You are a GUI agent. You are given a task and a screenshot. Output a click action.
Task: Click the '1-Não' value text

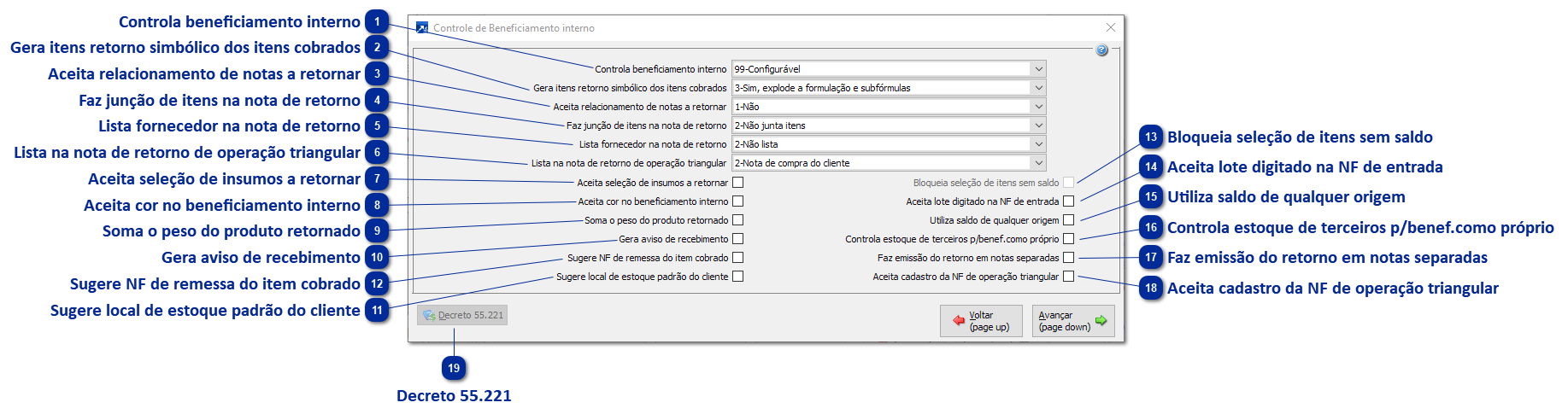(747, 107)
